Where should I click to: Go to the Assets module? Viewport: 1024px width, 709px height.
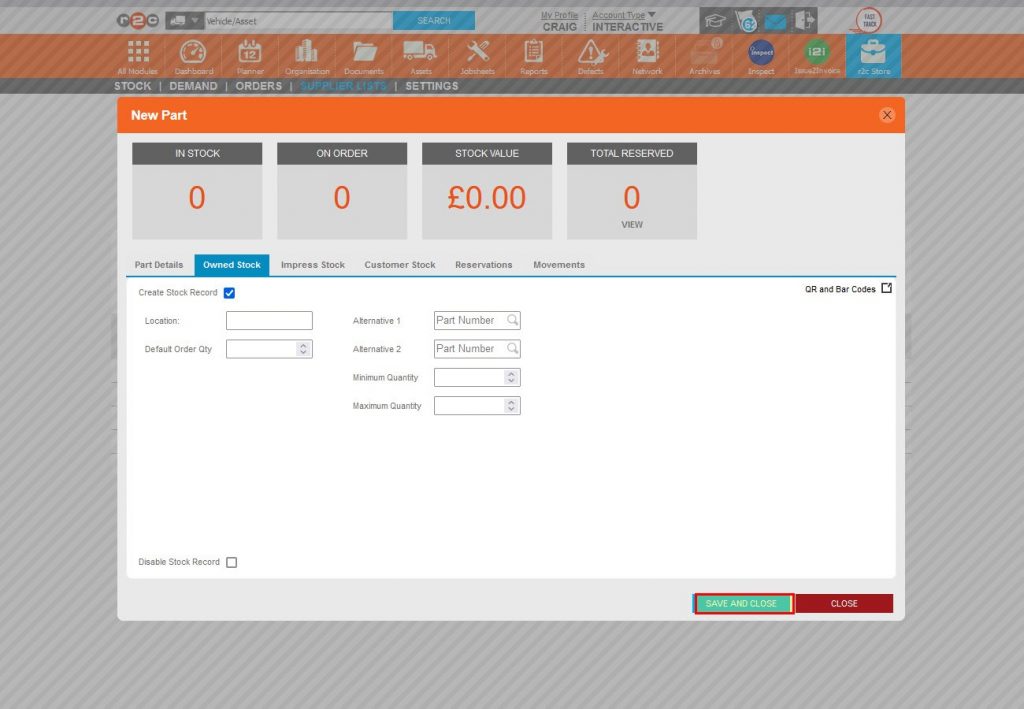[x=420, y=55]
